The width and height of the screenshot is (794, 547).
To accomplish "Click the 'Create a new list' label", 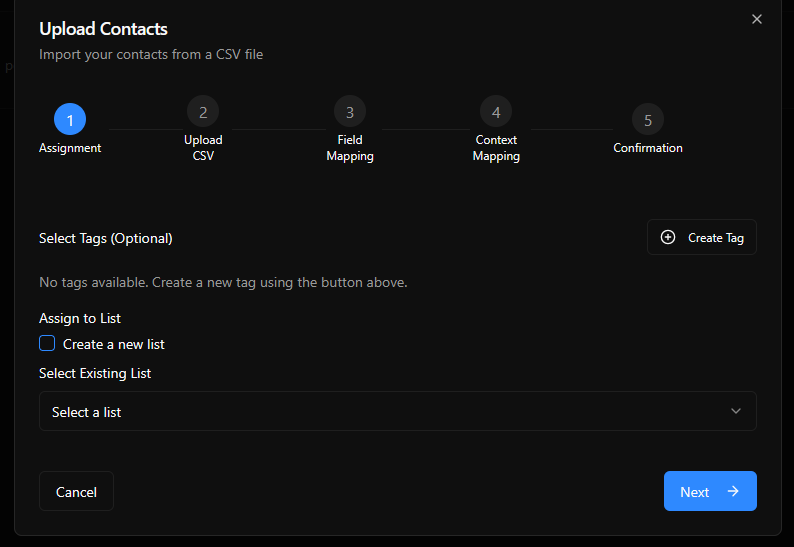I will click(x=114, y=344).
